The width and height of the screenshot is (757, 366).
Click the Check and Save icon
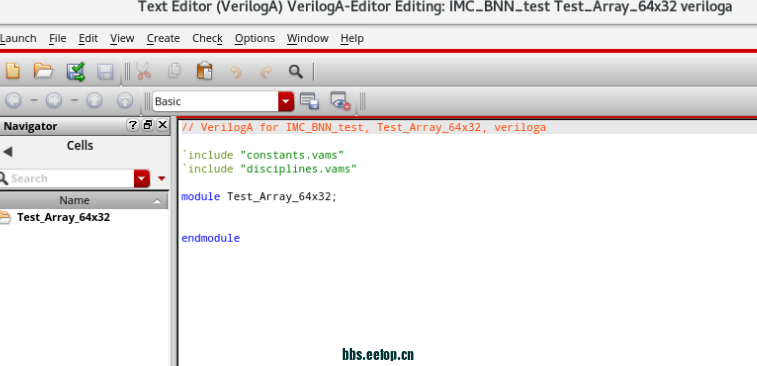click(x=75, y=71)
